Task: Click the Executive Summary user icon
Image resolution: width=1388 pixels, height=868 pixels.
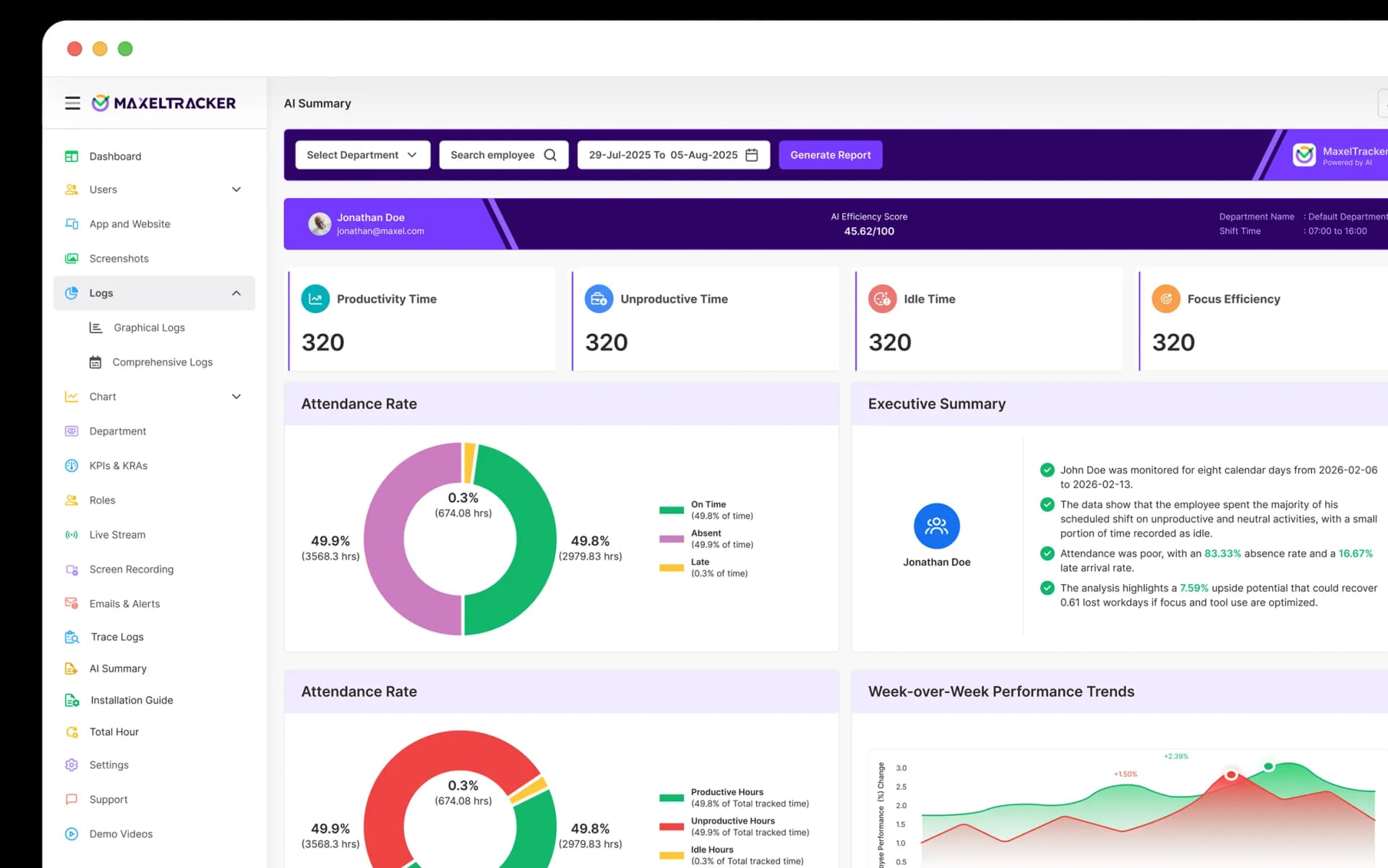Action: tap(937, 526)
